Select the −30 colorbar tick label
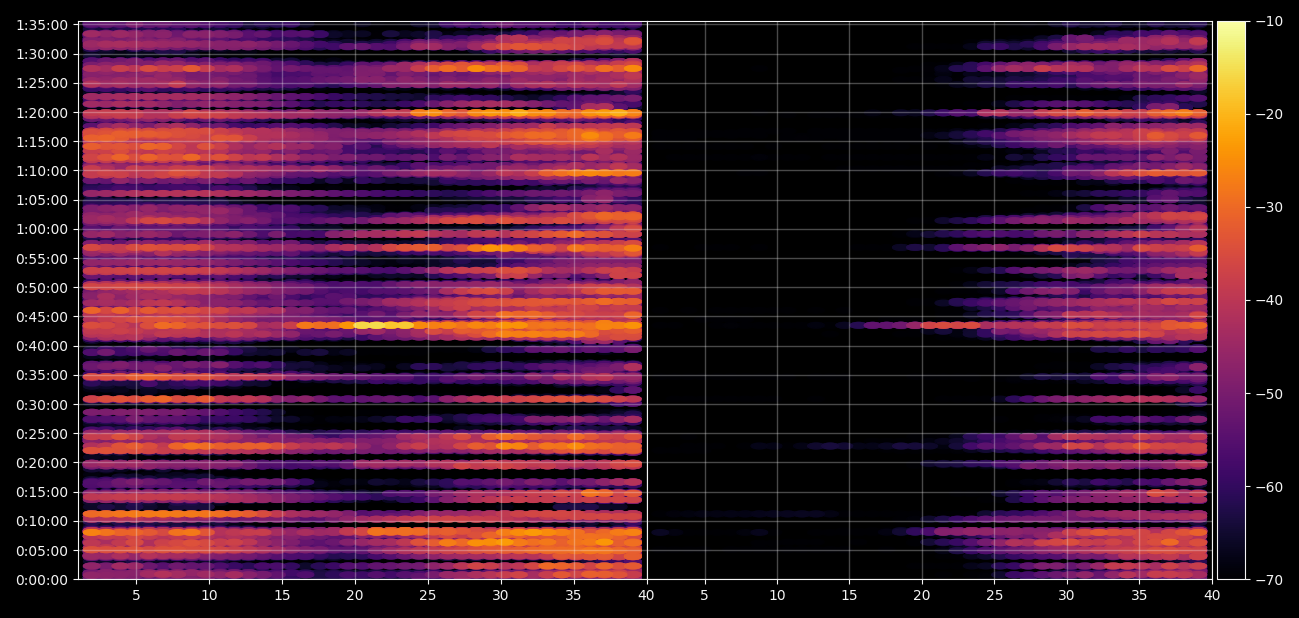1299x618 pixels. [x=1269, y=207]
